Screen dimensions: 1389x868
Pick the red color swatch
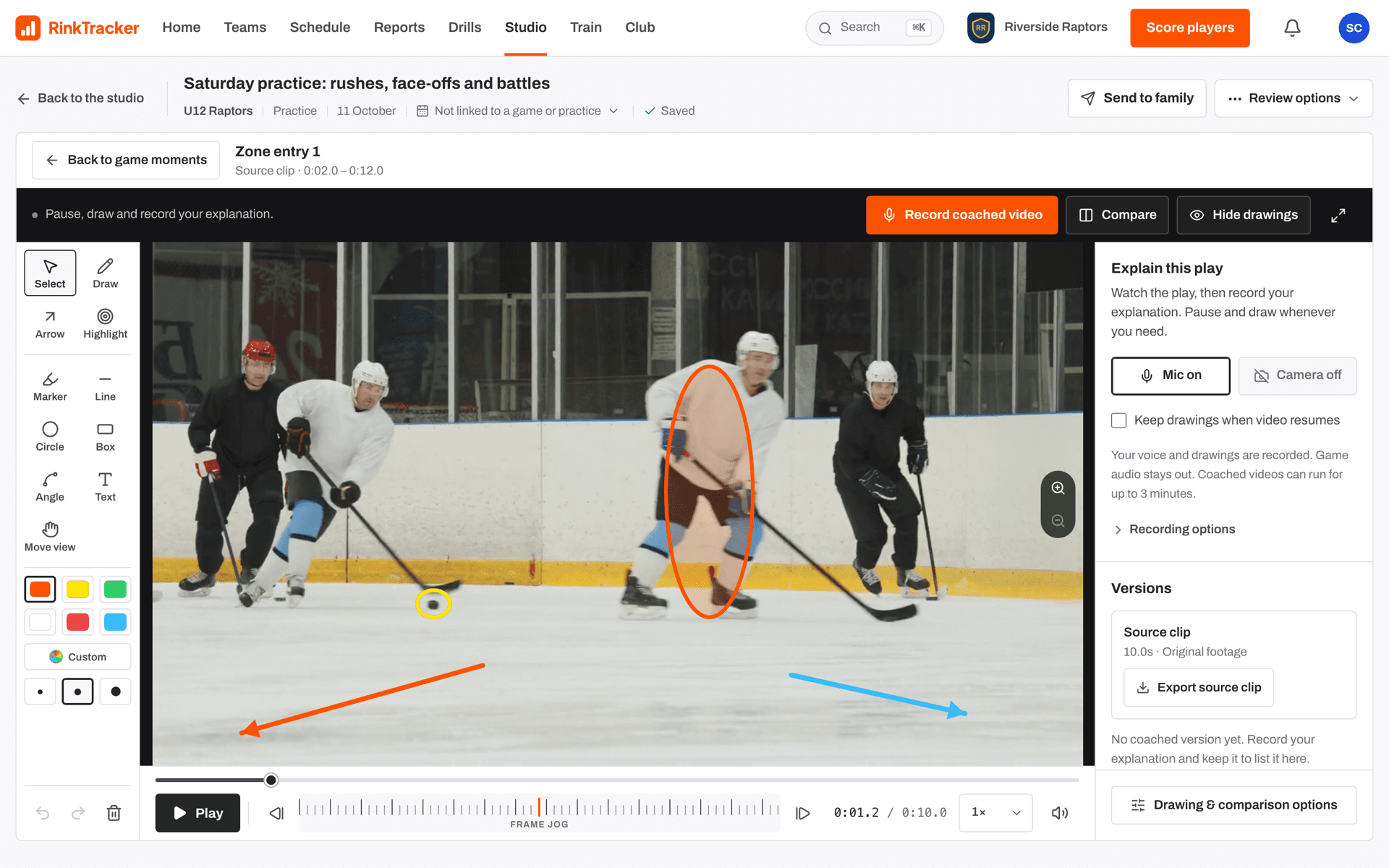[77, 621]
